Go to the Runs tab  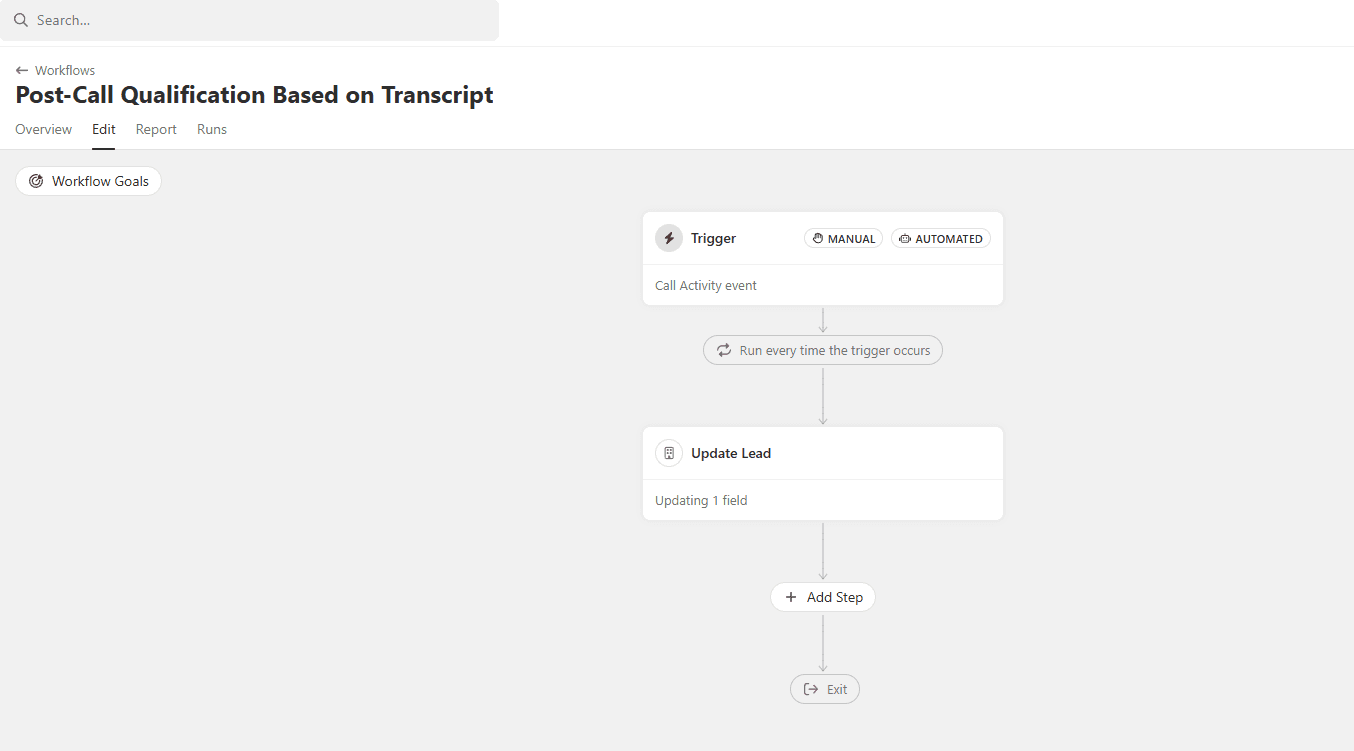(212, 129)
